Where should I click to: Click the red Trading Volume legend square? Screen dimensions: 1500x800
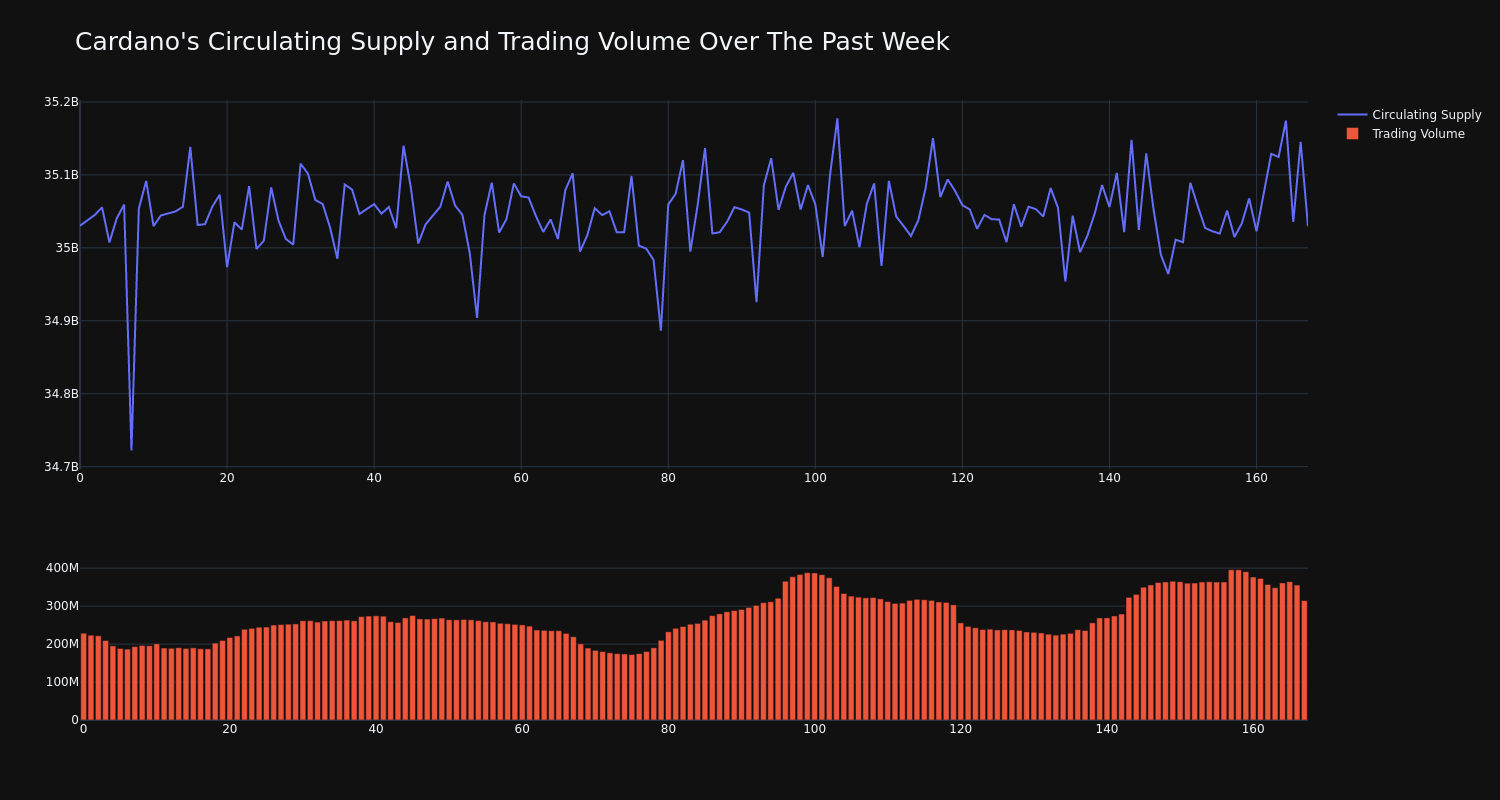(x=1352, y=134)
